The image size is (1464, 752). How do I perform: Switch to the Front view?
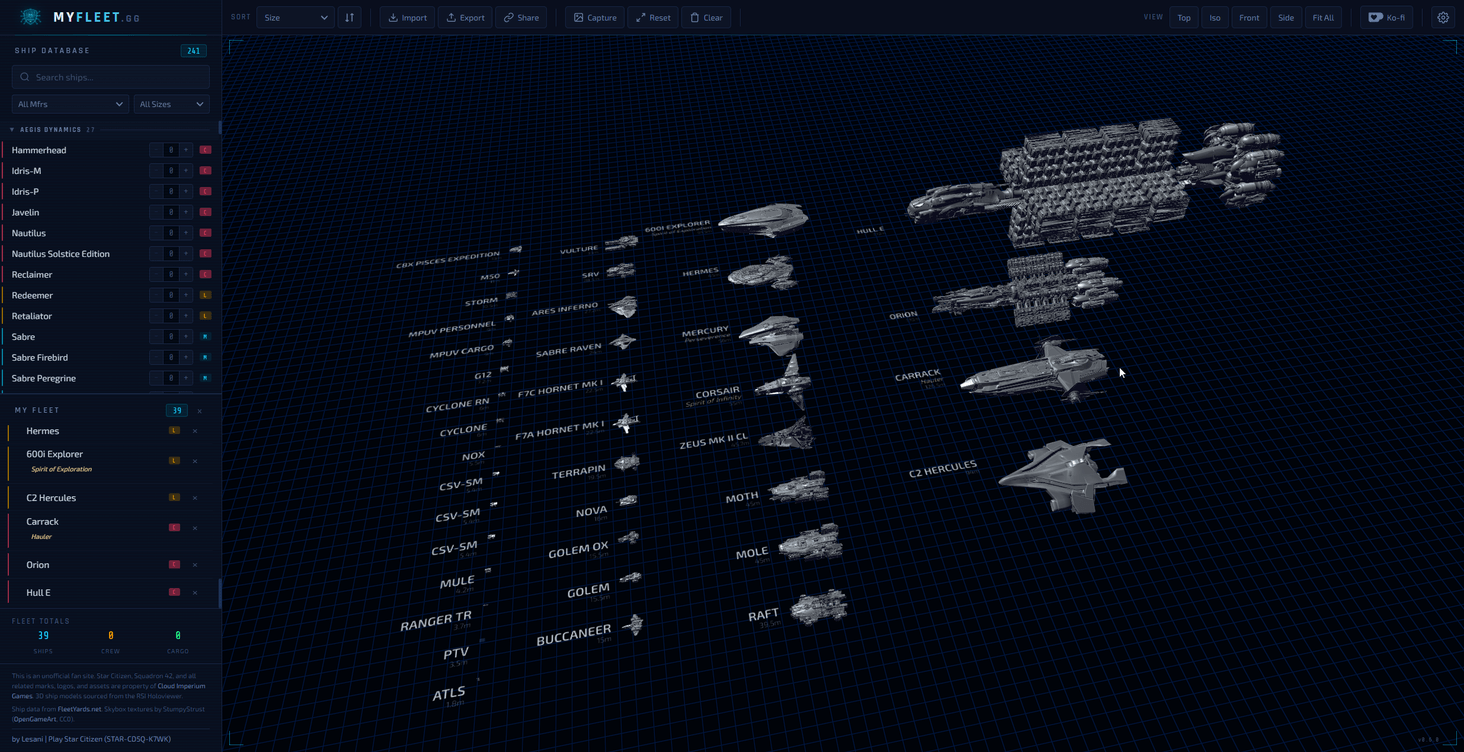[1249, 17]
